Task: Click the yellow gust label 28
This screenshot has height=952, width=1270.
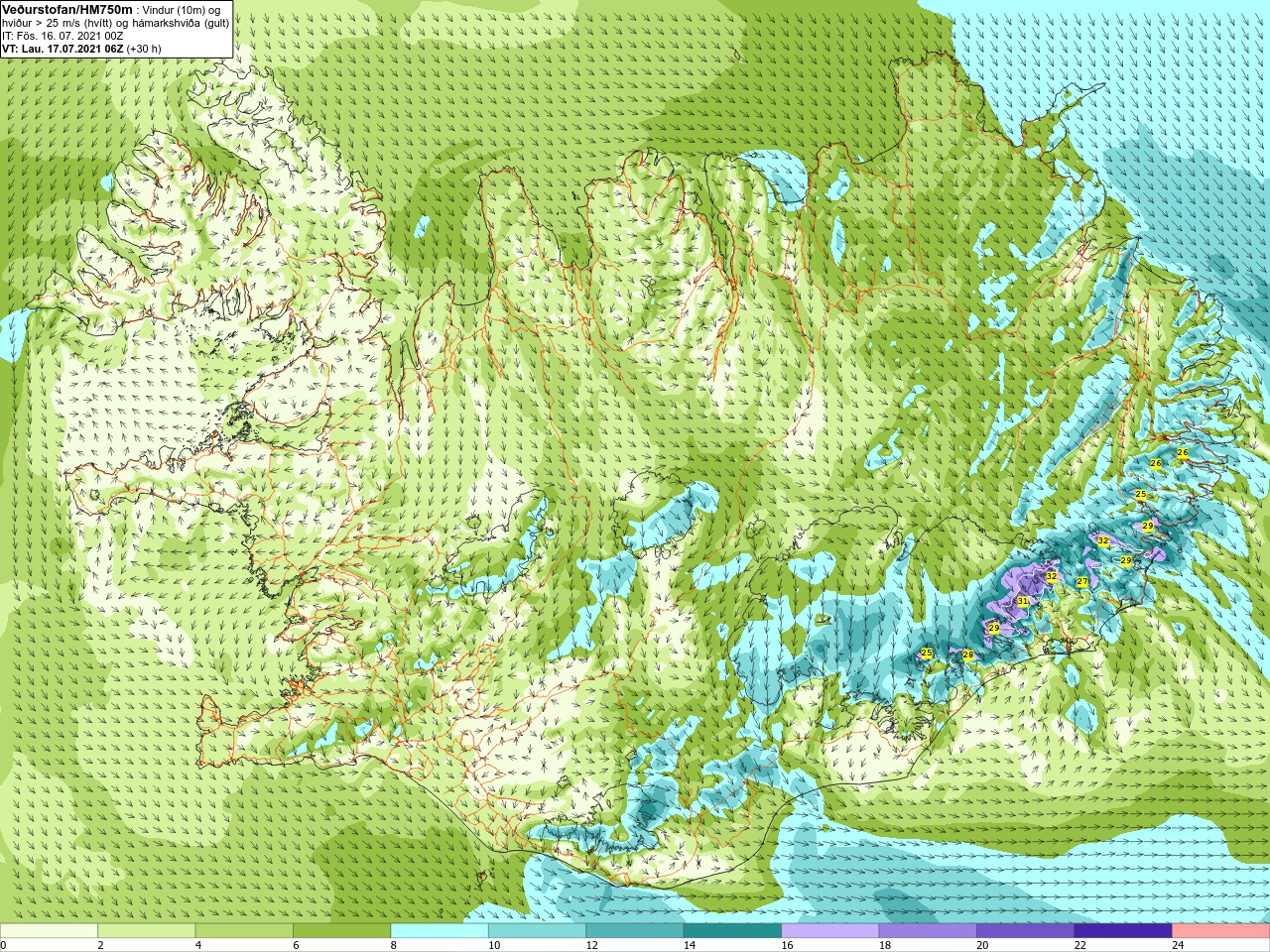Action: coord(968,654)
